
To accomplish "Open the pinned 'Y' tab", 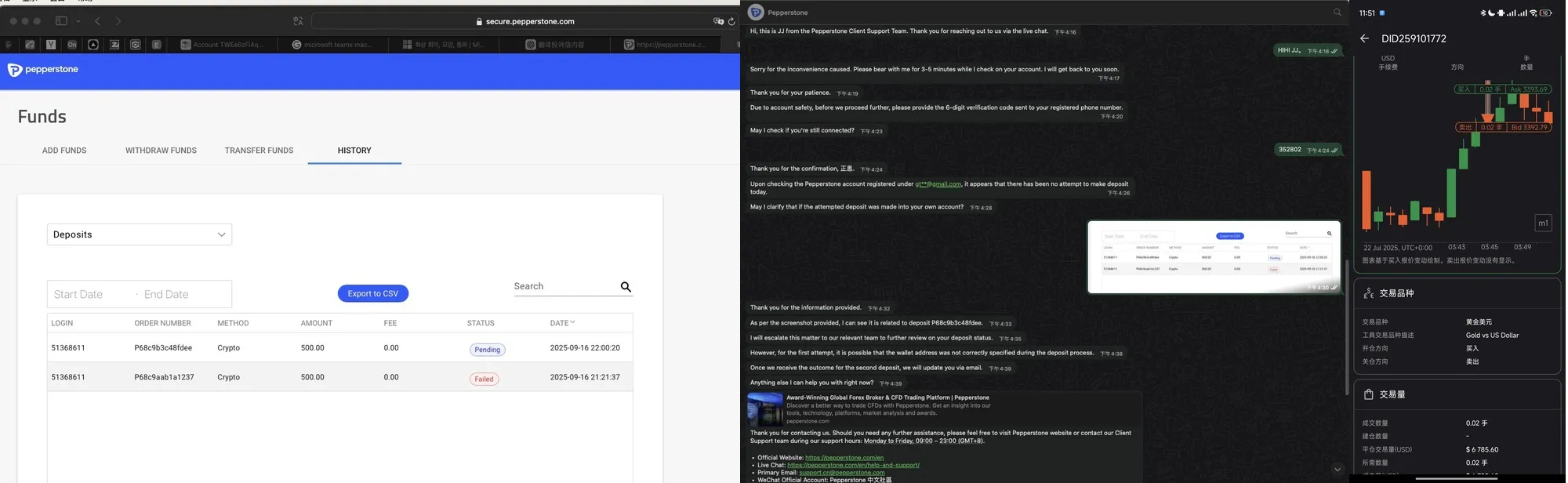I will (51, 45).
